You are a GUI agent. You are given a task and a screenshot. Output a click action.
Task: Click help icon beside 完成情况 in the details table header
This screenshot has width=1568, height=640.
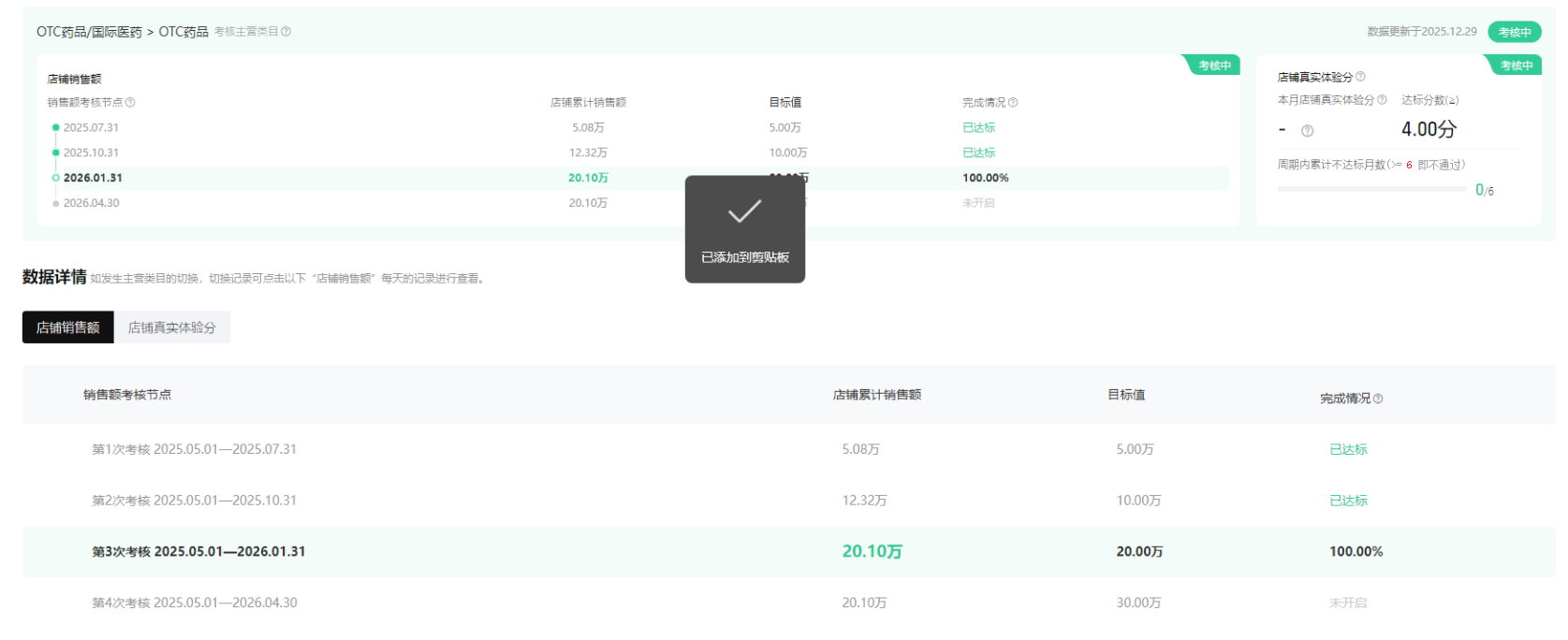pyautogui.click(x=1378, y=400)
